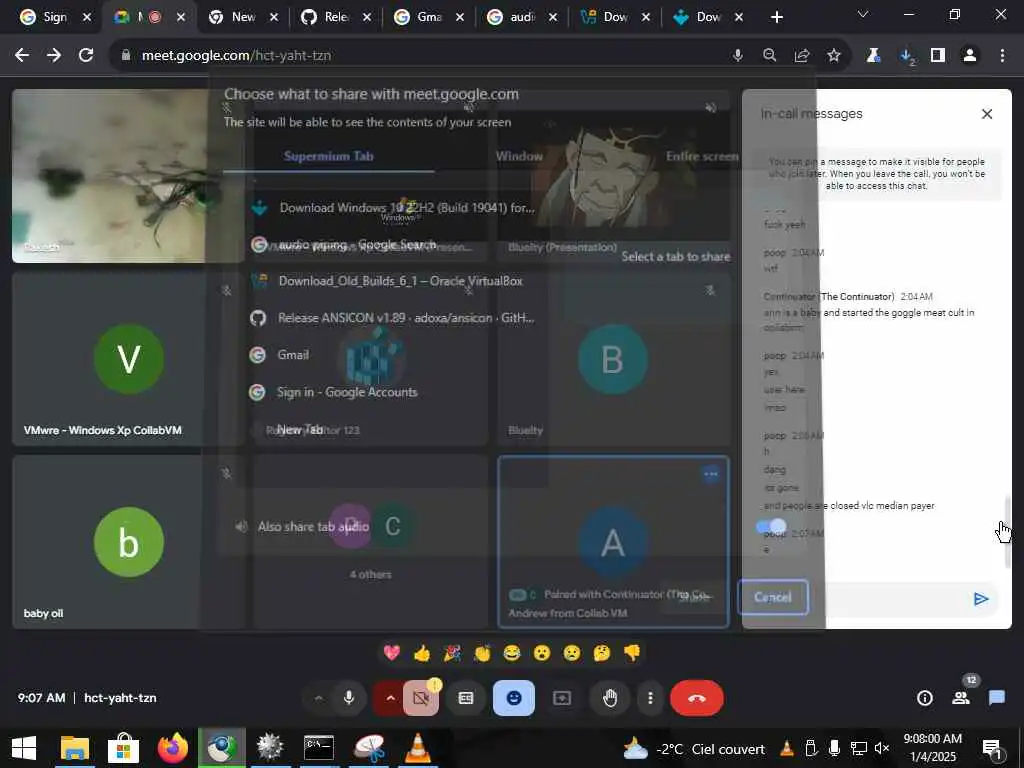The image size is (1024, 768).
Task: Select the baby oil participant tile
Action: (129, 542)
